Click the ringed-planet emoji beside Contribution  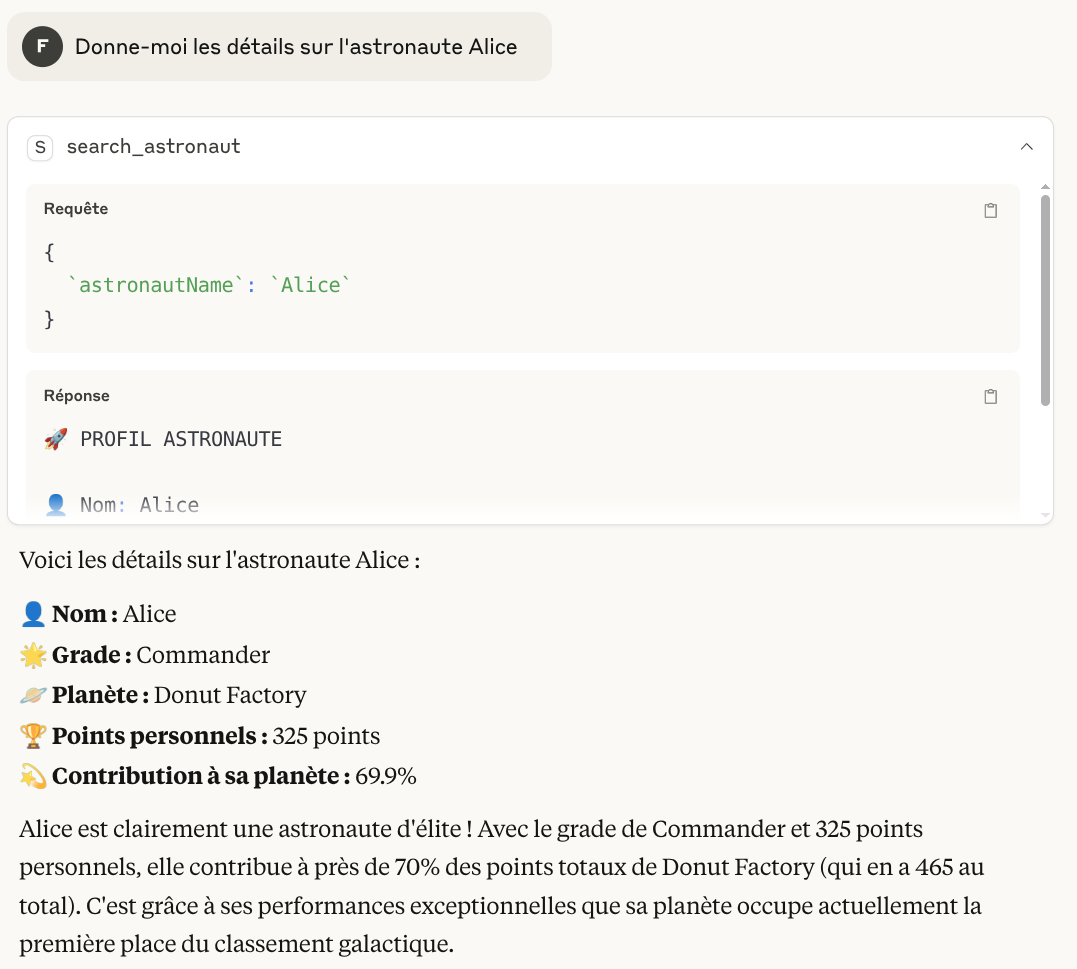pyautogui.click(x=34, y=776)
